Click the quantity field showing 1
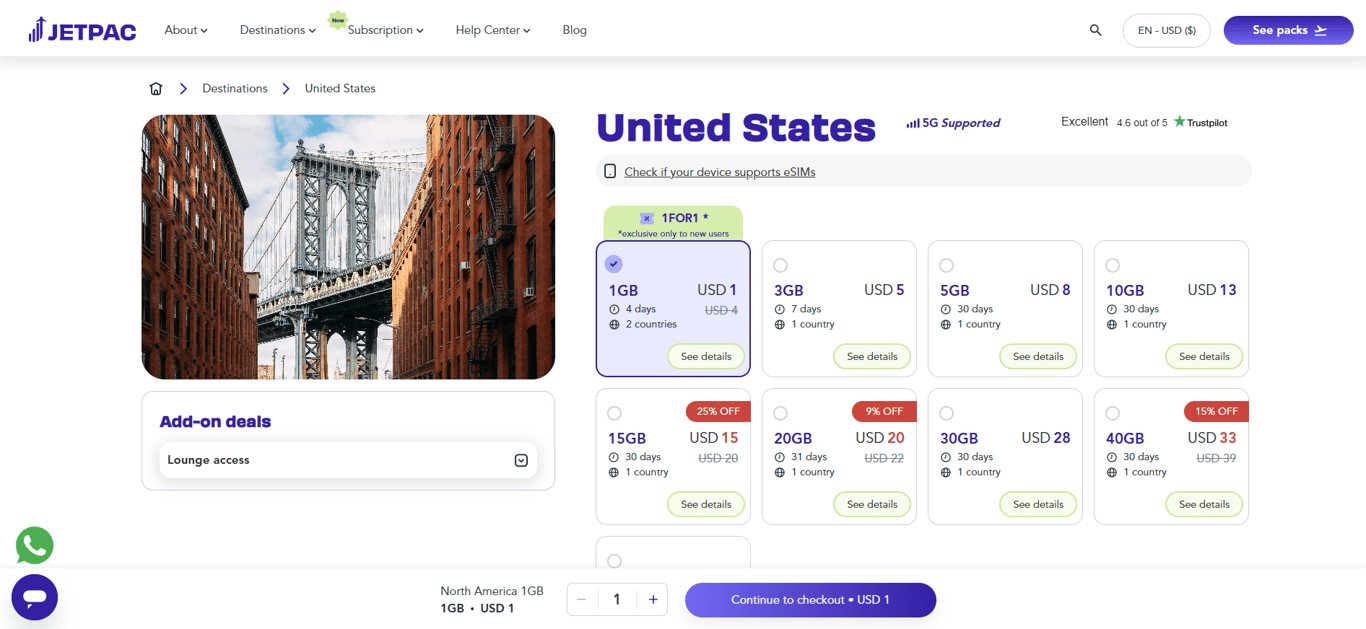1366x629 pixels. click(617, 600)
